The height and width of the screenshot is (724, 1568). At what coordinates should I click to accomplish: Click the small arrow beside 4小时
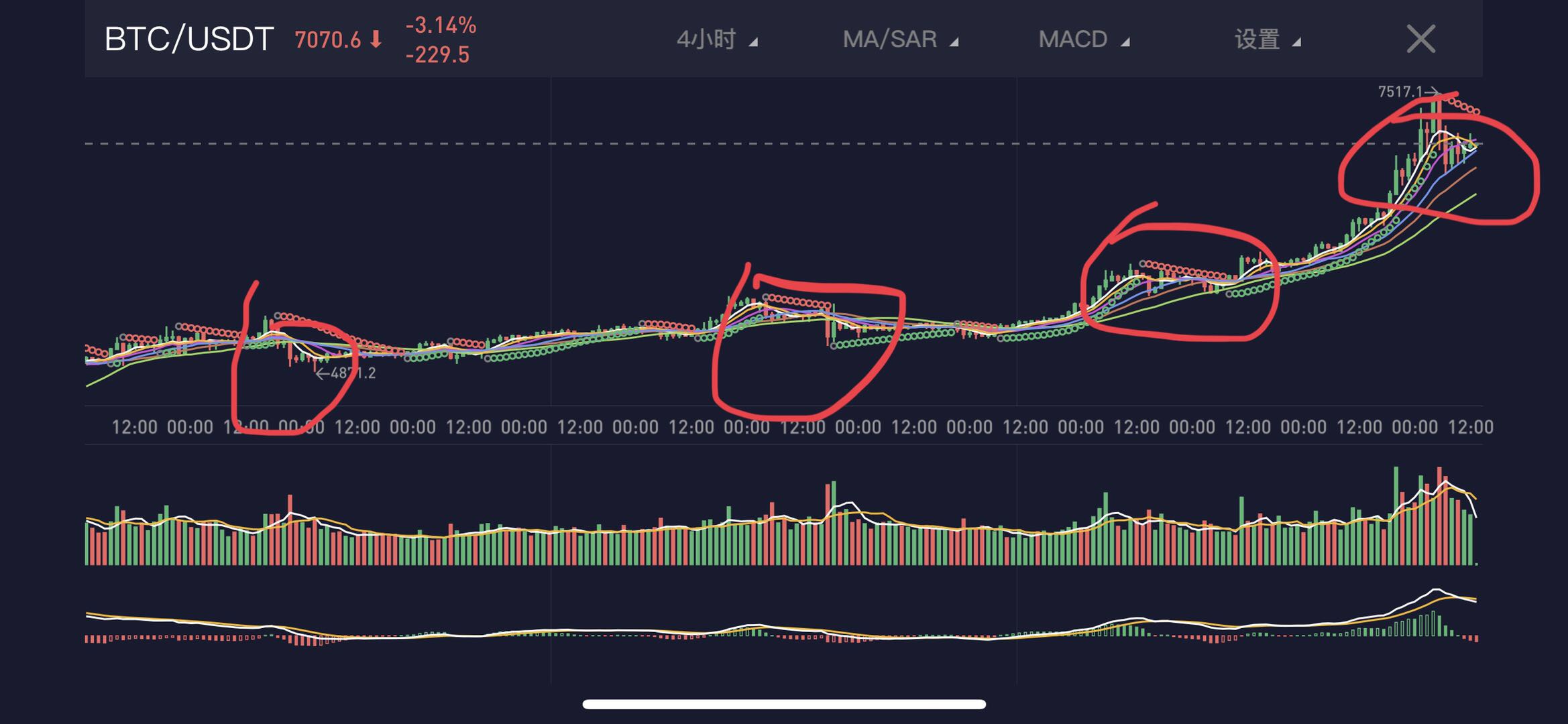(753, 42)
